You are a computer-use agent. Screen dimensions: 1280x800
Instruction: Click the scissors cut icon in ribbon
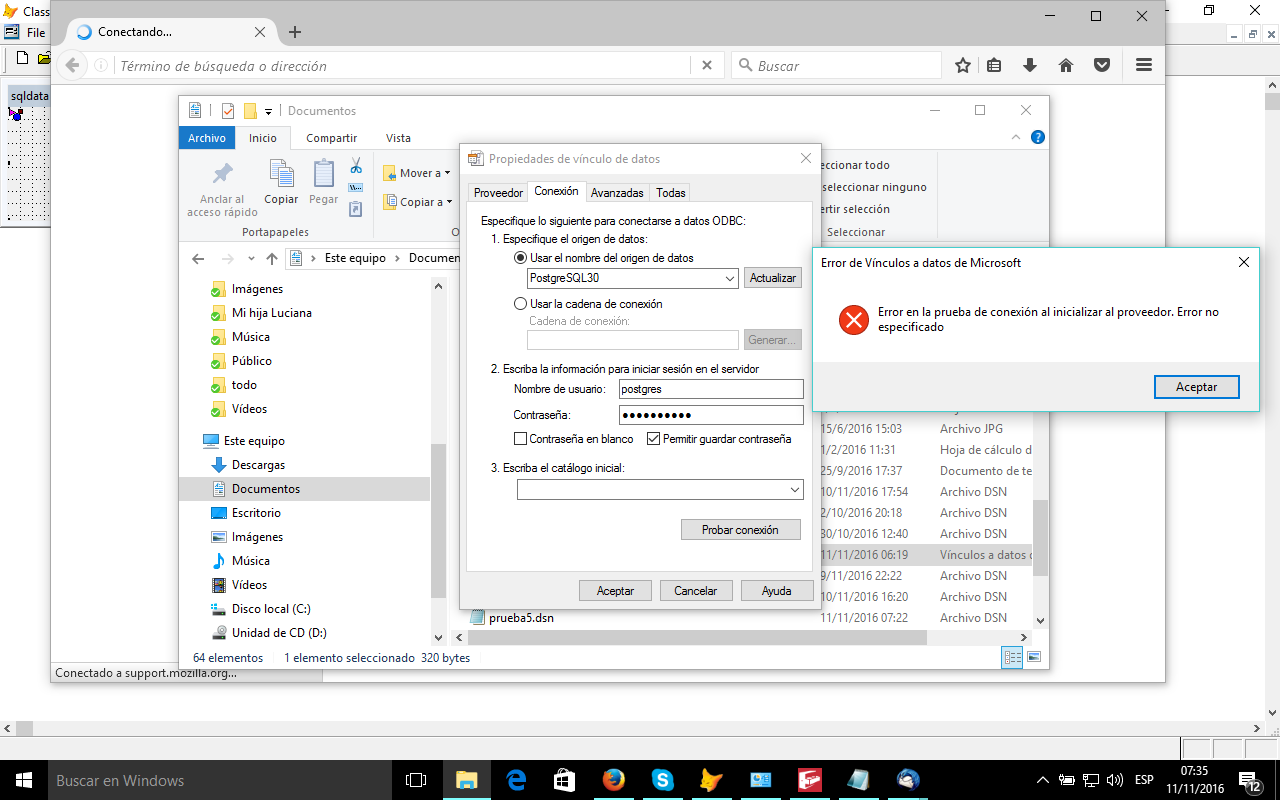356,166
